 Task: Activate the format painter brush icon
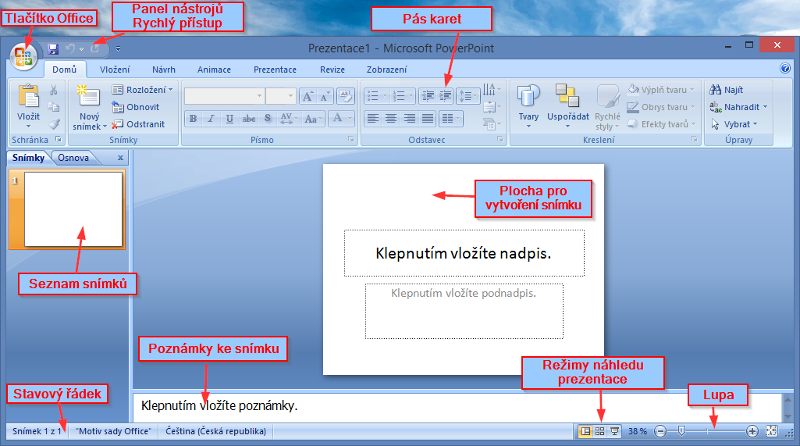click(53, 124)
